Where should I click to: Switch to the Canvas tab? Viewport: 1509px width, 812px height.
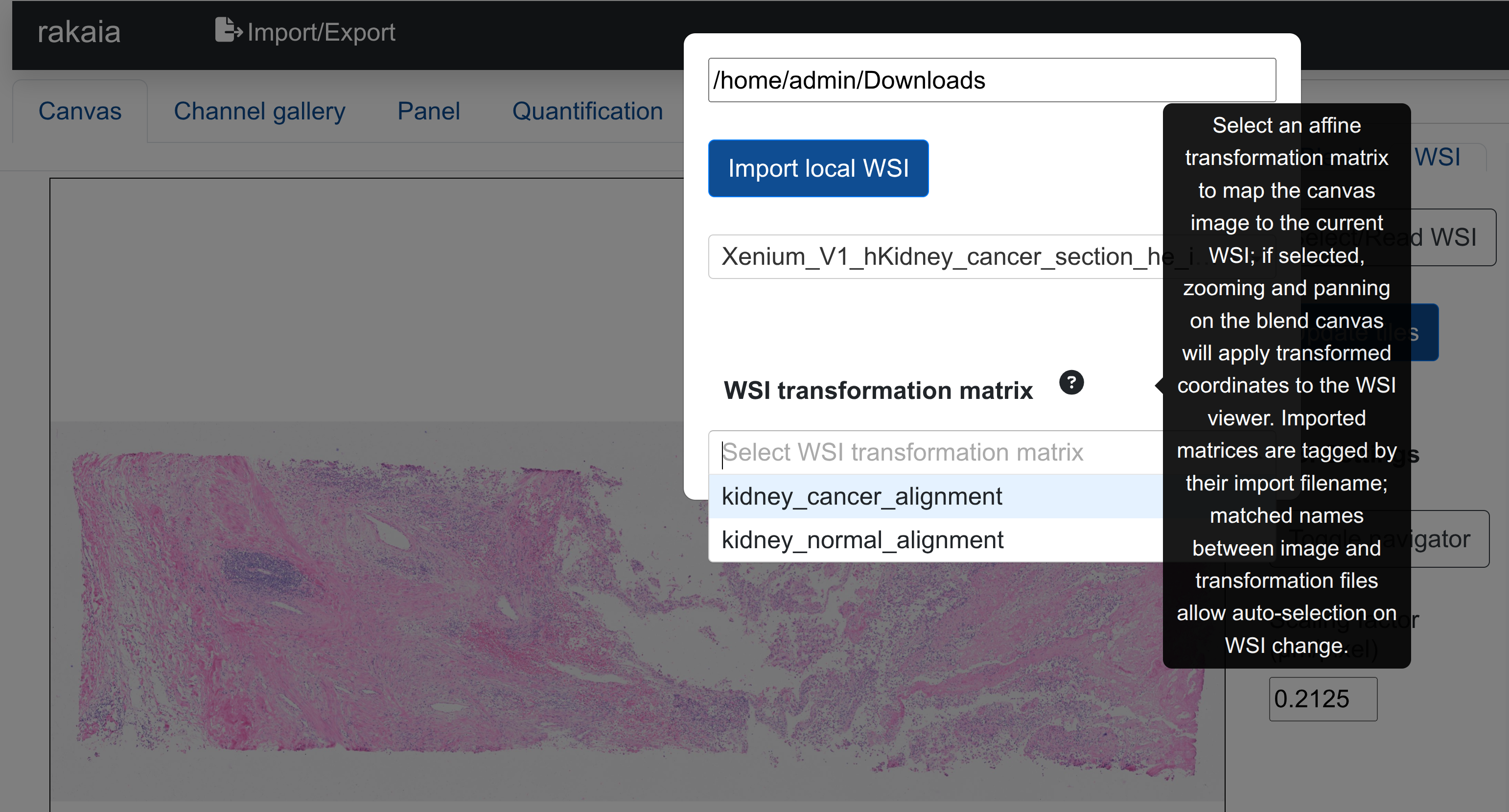tap(80, 111)
